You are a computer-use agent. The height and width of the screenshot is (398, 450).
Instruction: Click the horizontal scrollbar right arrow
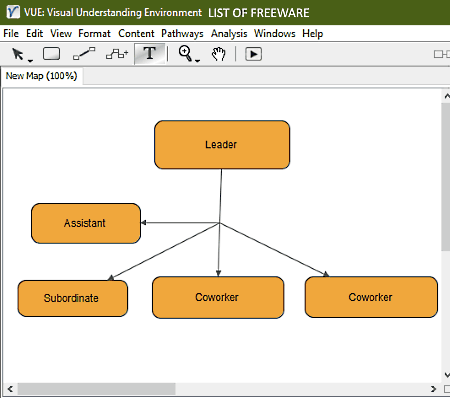tap(433, 389)
